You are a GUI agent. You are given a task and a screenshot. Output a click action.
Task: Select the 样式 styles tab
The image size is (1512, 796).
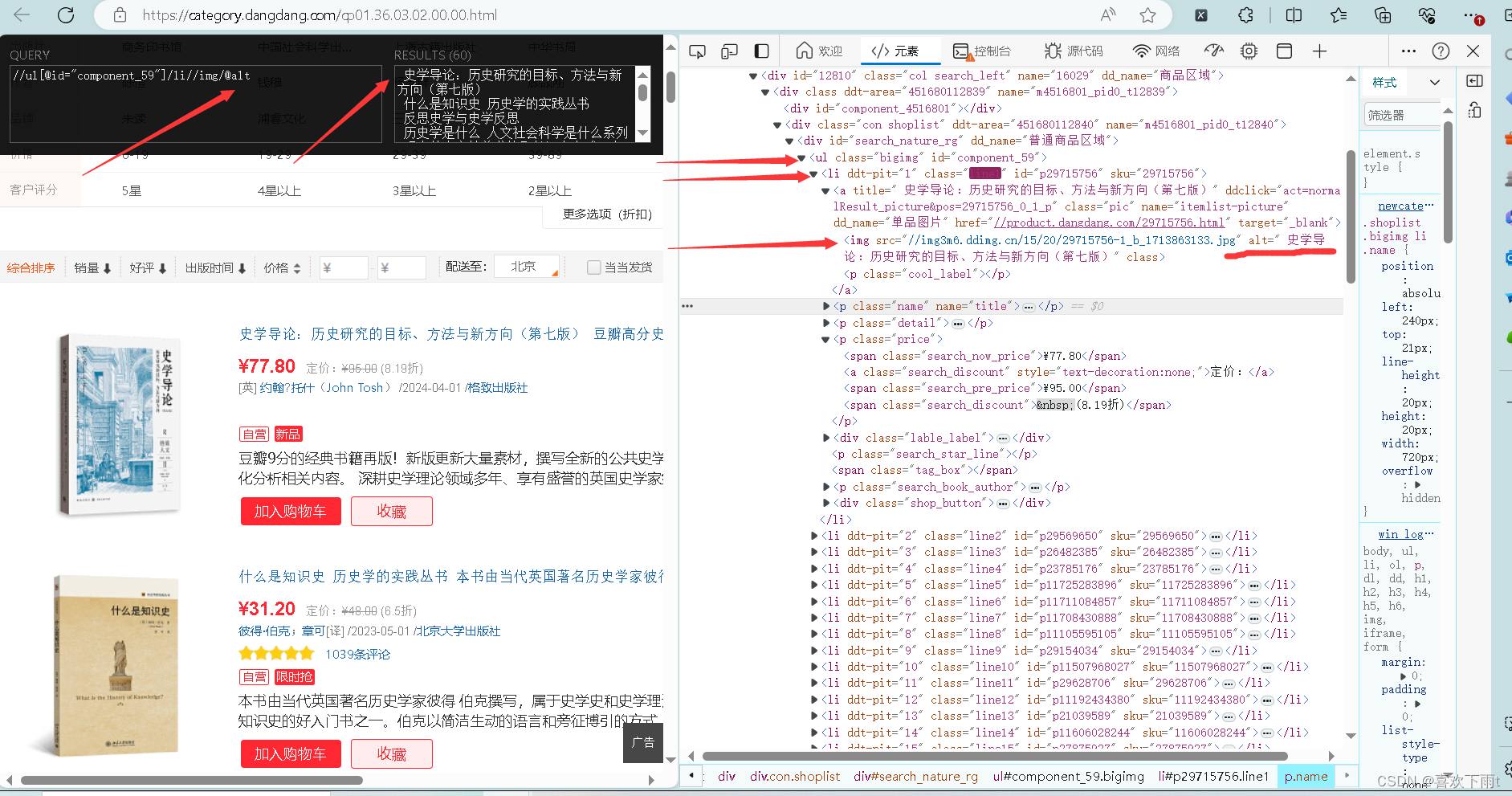click(1384, 83)
